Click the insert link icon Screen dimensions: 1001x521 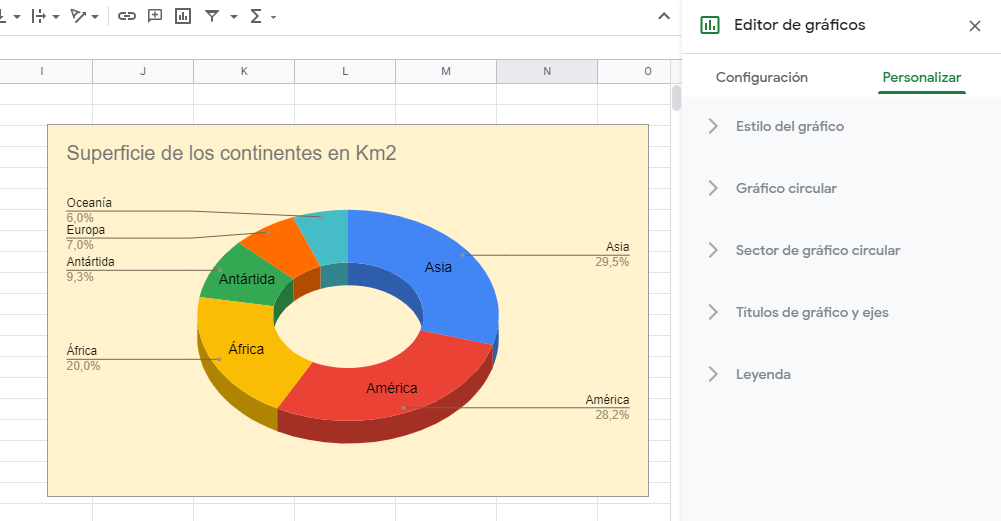coord(127,16)
